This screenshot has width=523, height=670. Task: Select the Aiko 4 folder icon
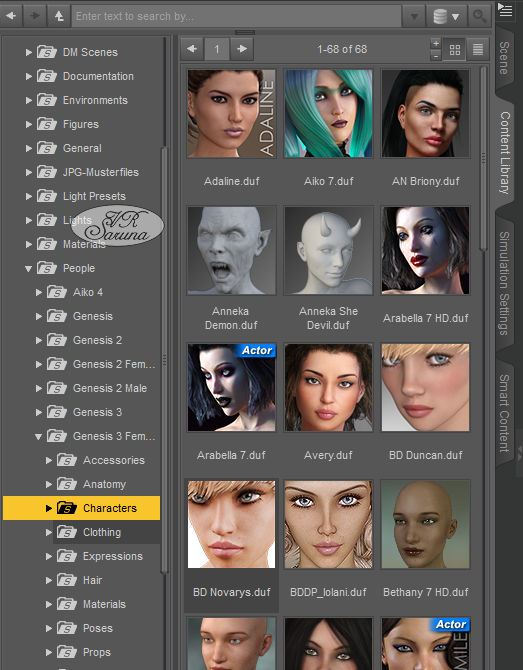click(x=56, y=292)
